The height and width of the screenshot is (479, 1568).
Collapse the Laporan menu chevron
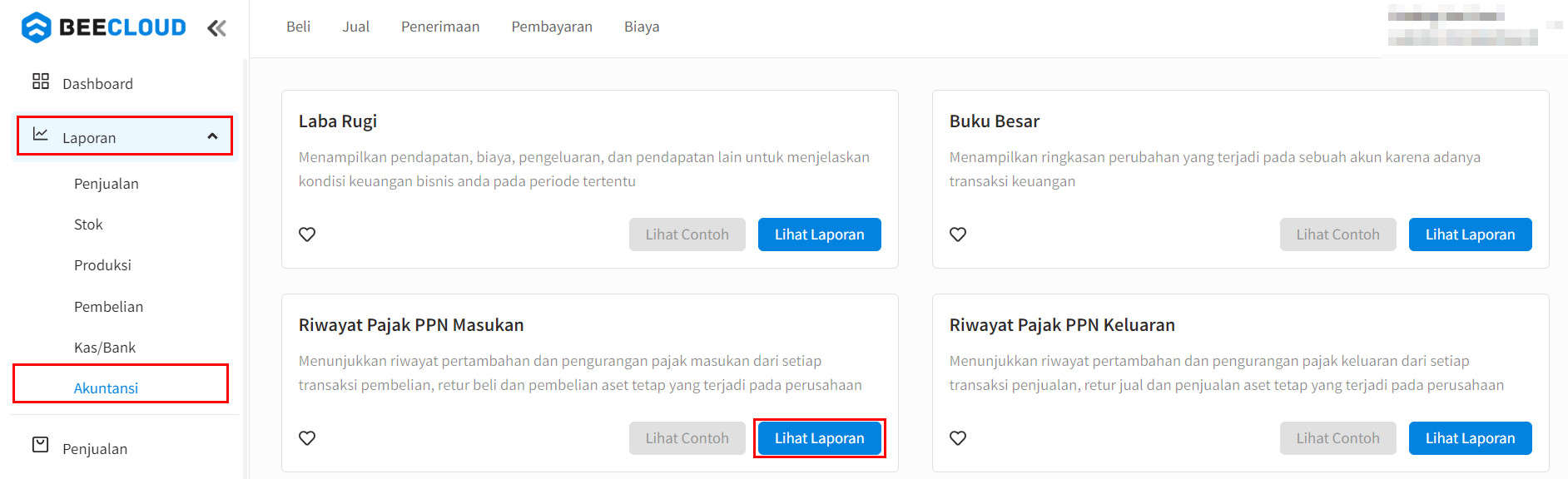(x=212, y=136)
